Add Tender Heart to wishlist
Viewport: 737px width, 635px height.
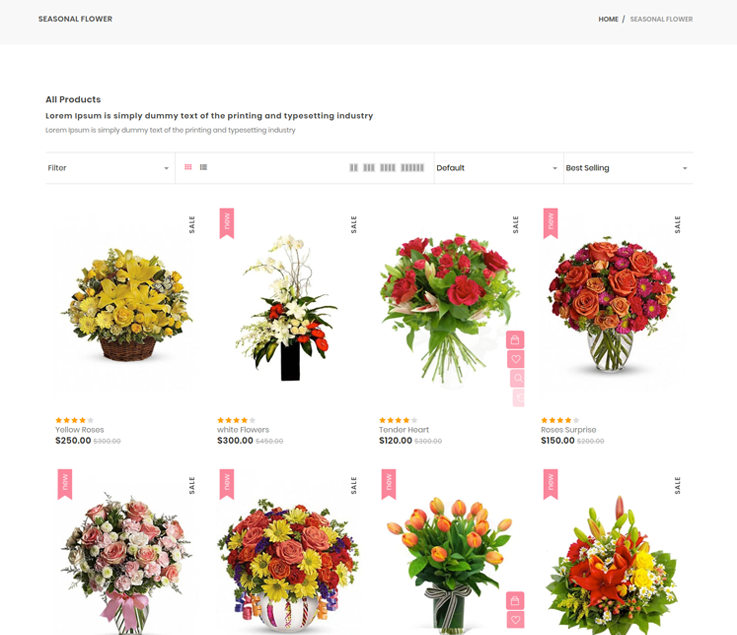[515, 359]
